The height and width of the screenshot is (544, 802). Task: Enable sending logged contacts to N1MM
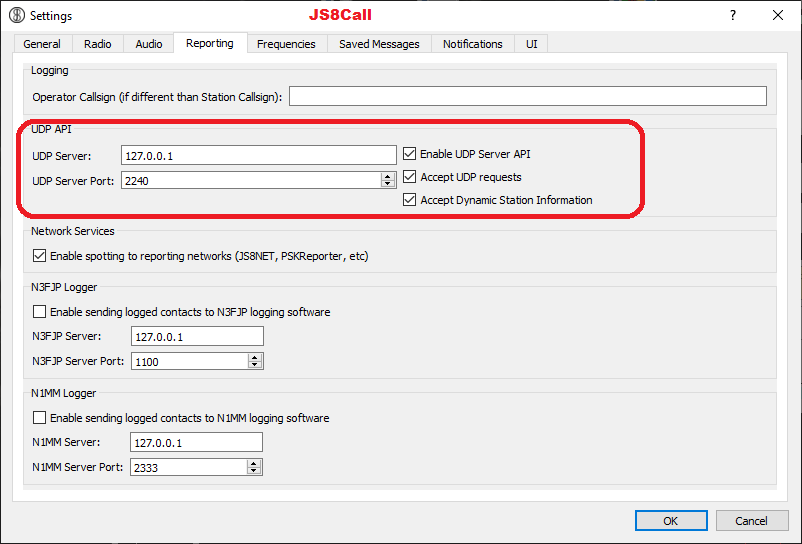click(40, 418)
